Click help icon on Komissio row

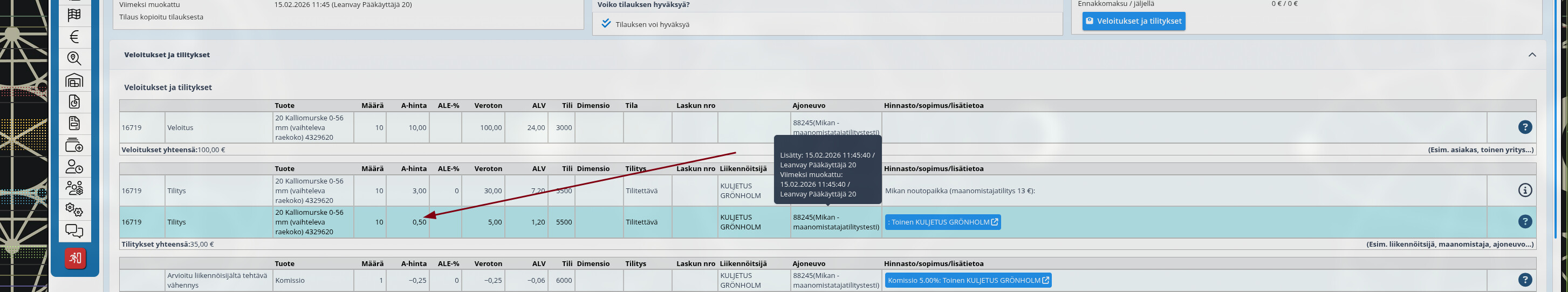point(1524,281)
